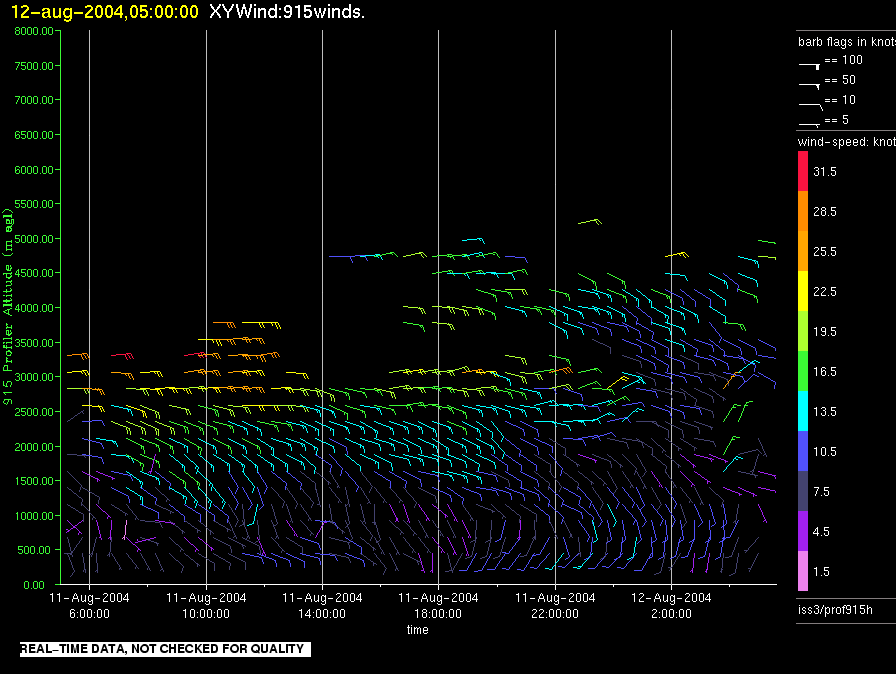Click the 'barb flags in knots' legend heading

(x=847, y=42)
